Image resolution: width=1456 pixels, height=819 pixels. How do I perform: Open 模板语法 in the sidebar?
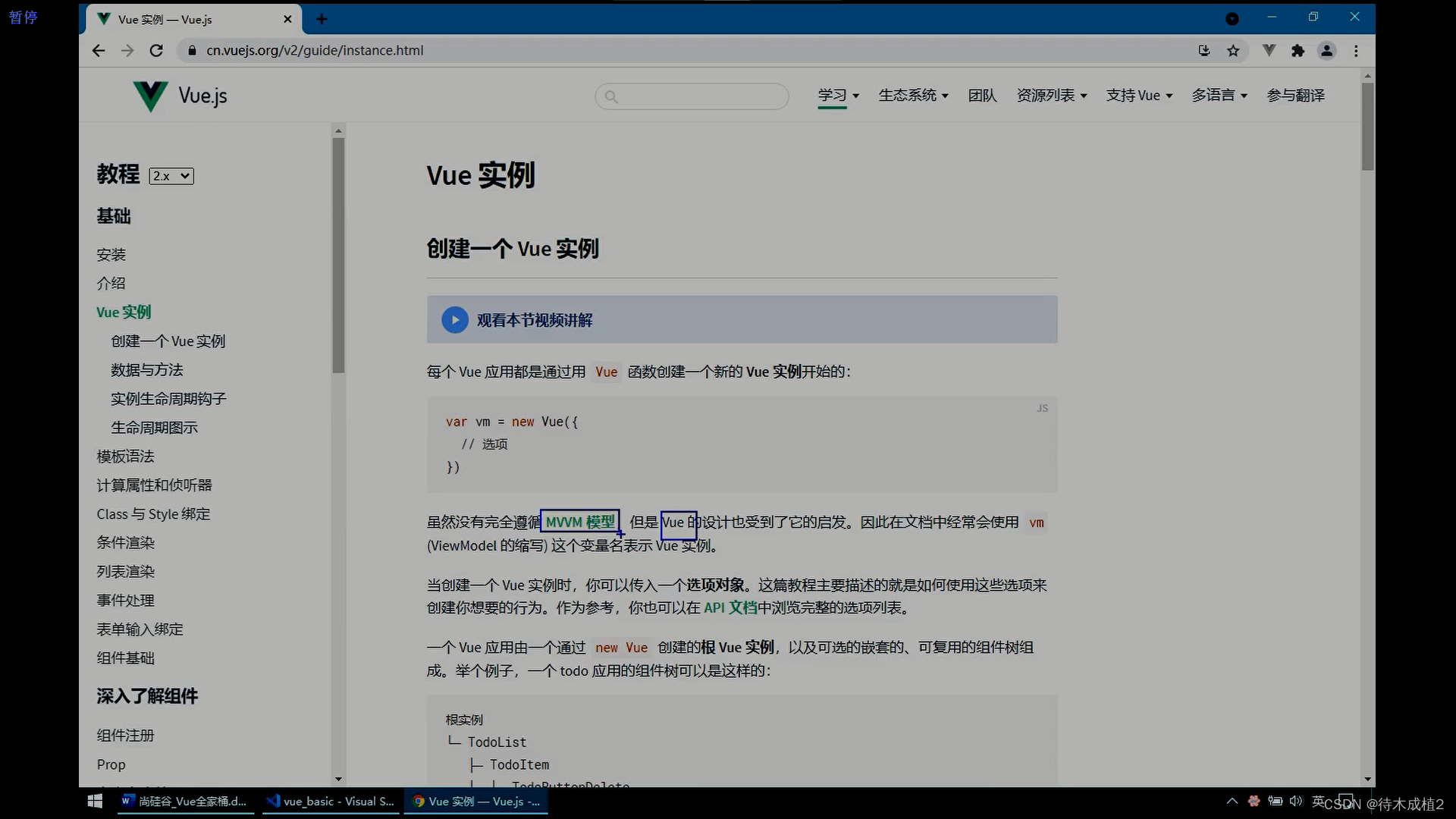[125, 457]
